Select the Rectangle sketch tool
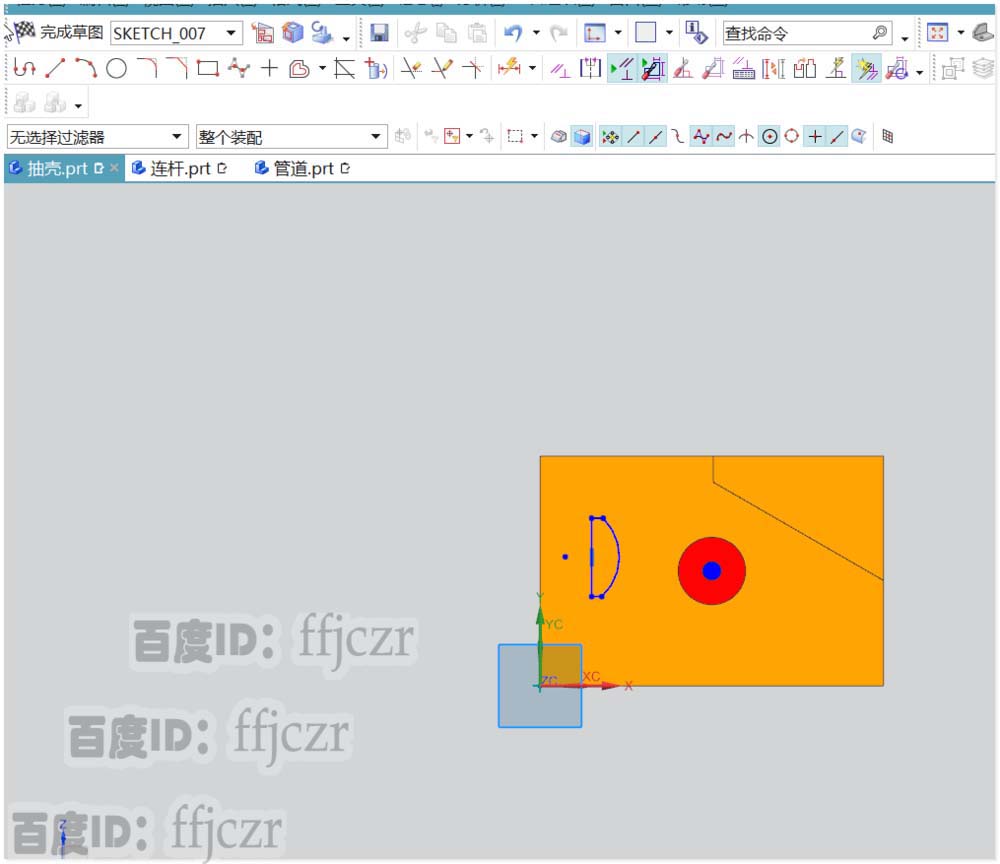Image resolution: width=1000 pixels, height=864 pixels. pos(208,68)
